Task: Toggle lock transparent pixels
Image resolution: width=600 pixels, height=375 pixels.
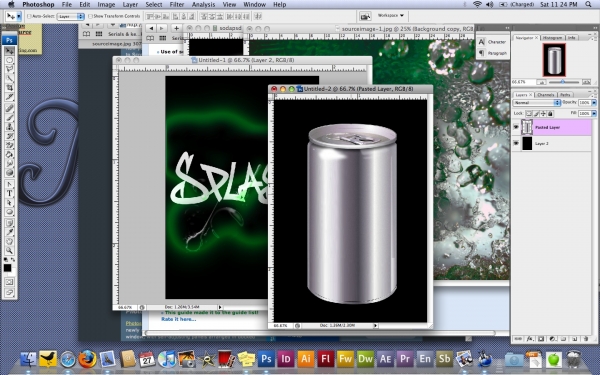Action: (529, 114)
